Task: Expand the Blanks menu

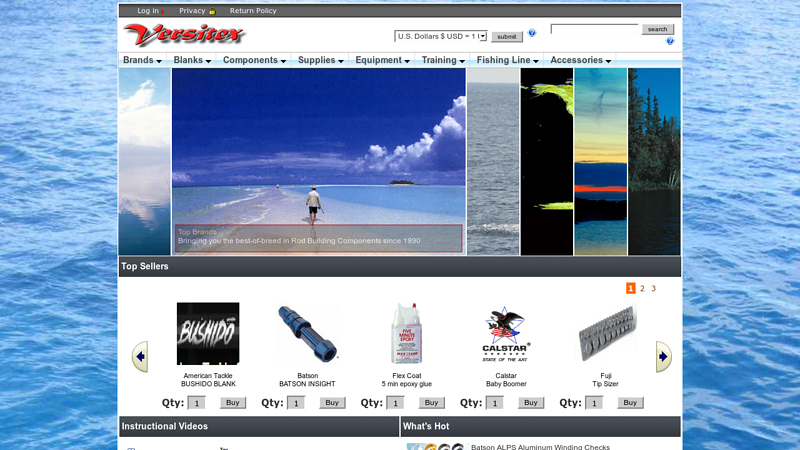Action: click(192, 60)
